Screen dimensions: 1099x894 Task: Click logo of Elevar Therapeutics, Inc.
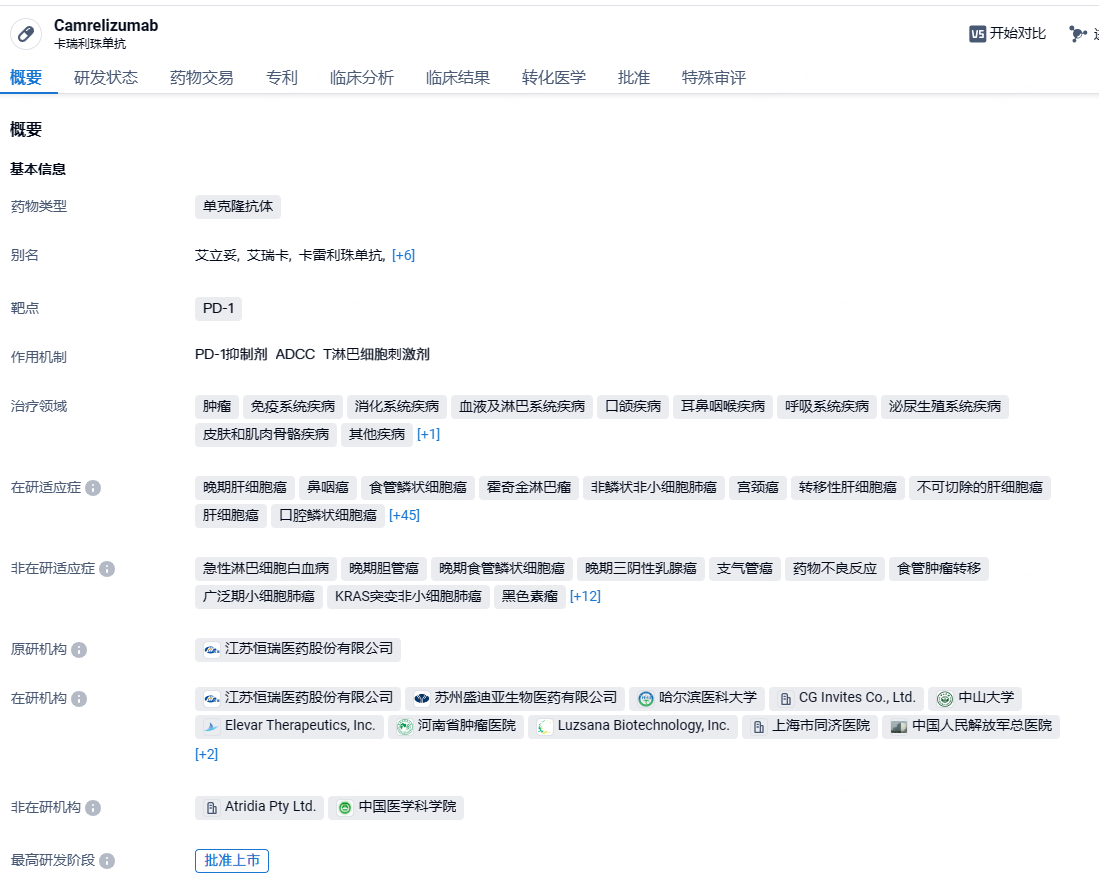[211, 727]
